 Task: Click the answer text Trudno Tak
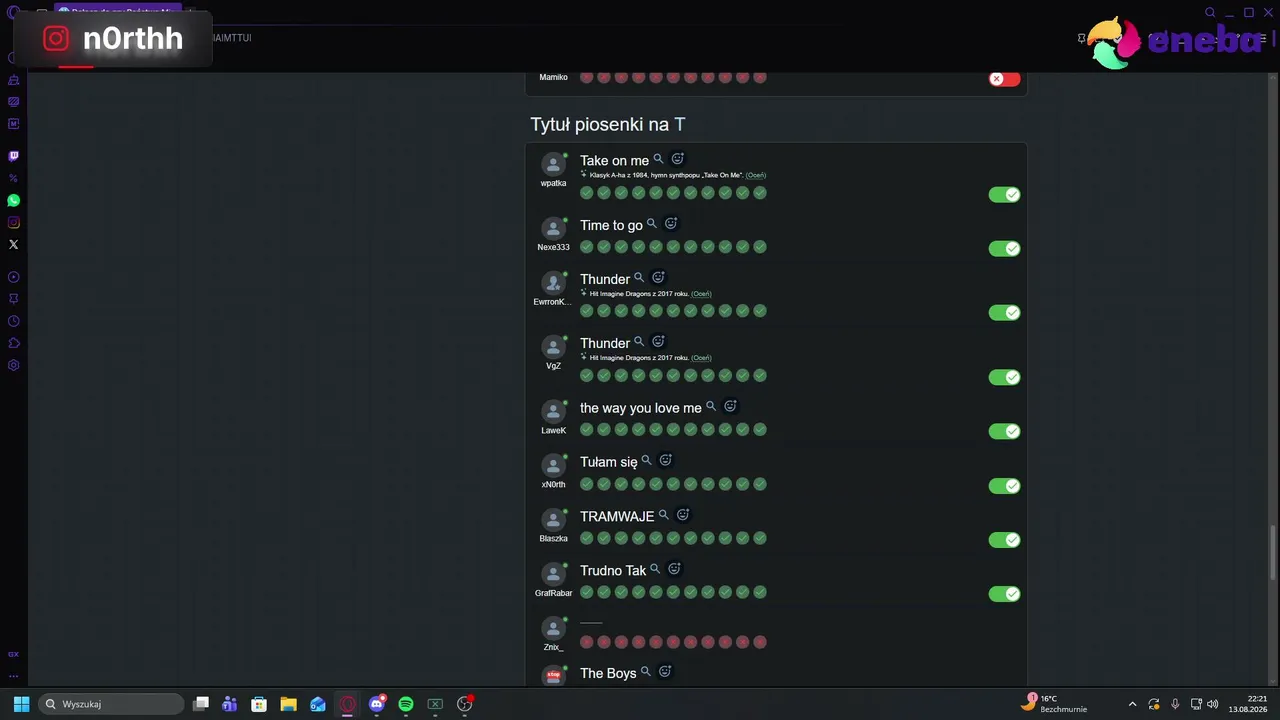pyautogui.click(x=613, y=571)
